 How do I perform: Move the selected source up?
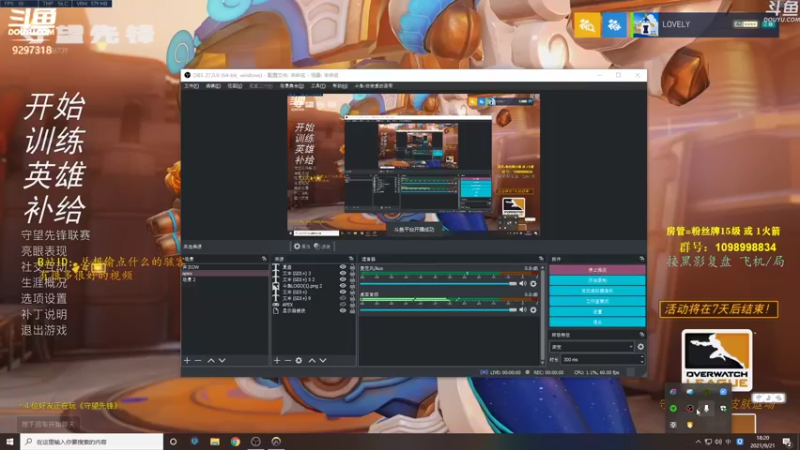(312, 361)
